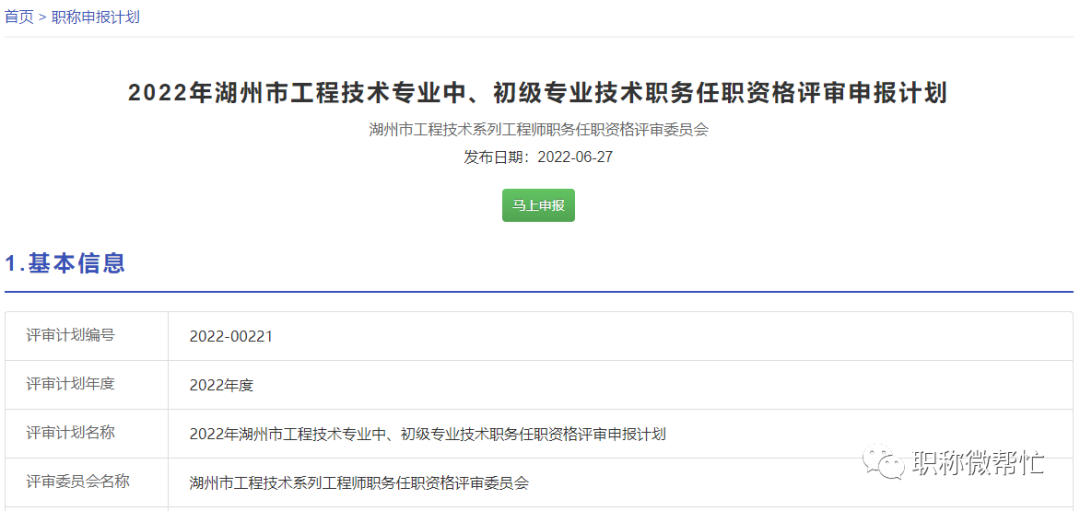This screenshot has width=1080, height=511.
Task: Click the 评审计划名称 label cell
Action: tap(87, 434)
